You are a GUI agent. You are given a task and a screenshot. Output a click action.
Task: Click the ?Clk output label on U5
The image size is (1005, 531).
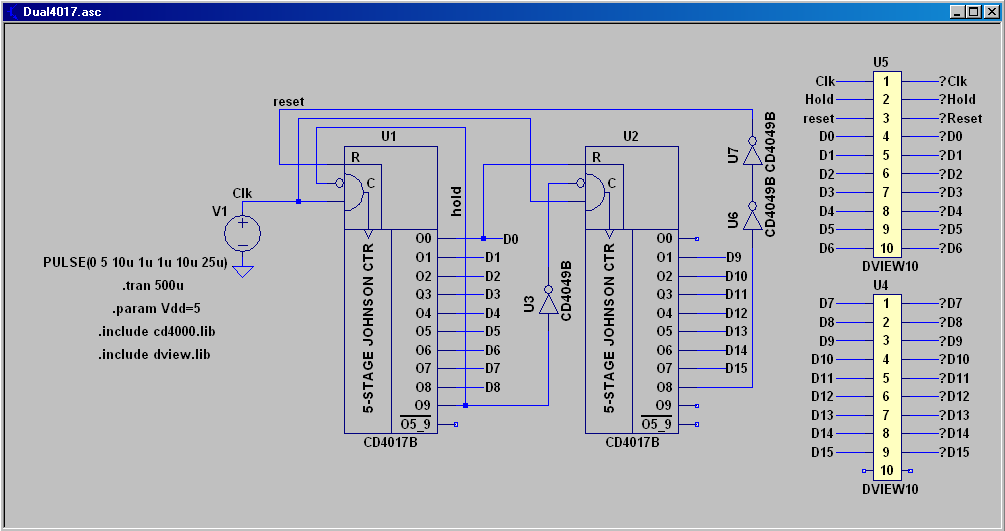[x=953, y=81]
